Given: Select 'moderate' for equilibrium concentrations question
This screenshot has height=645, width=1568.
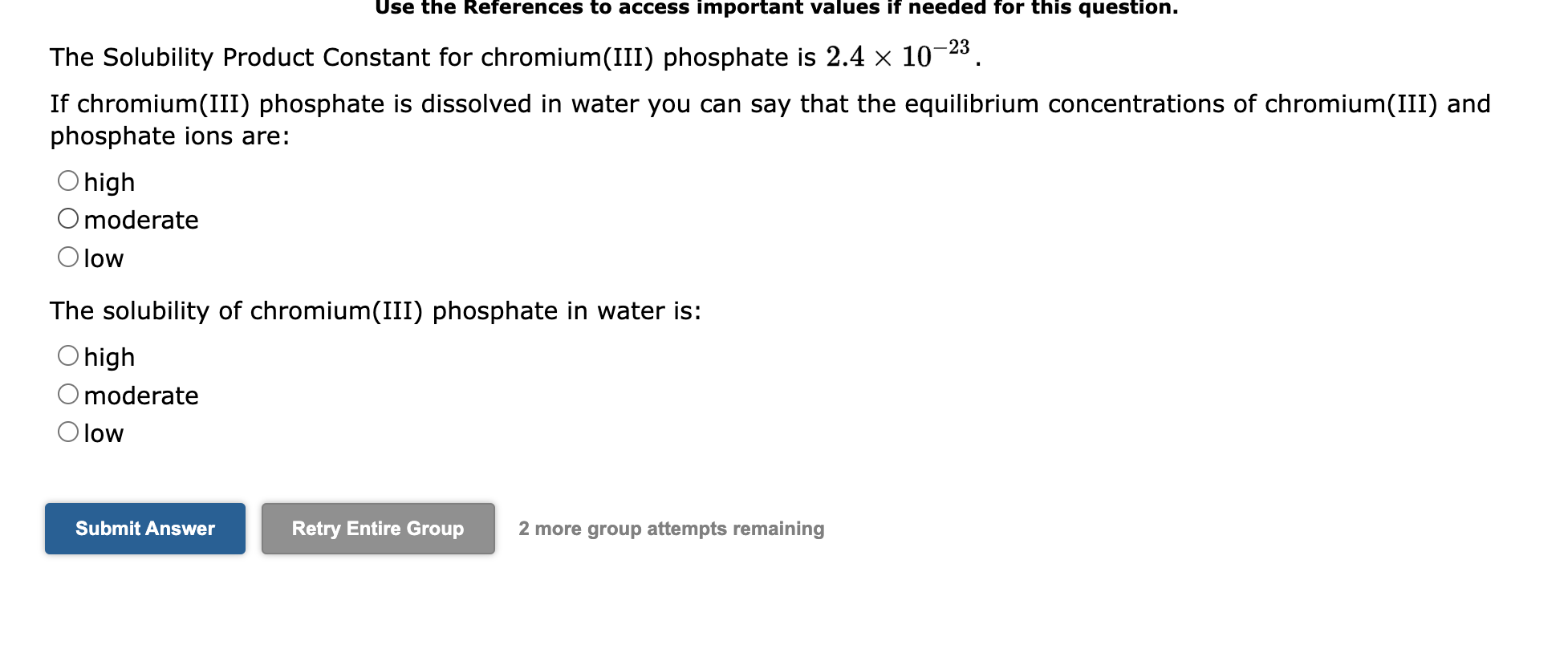Looking at the screenshot, I should pyautogui.click(x=67, y=217).
